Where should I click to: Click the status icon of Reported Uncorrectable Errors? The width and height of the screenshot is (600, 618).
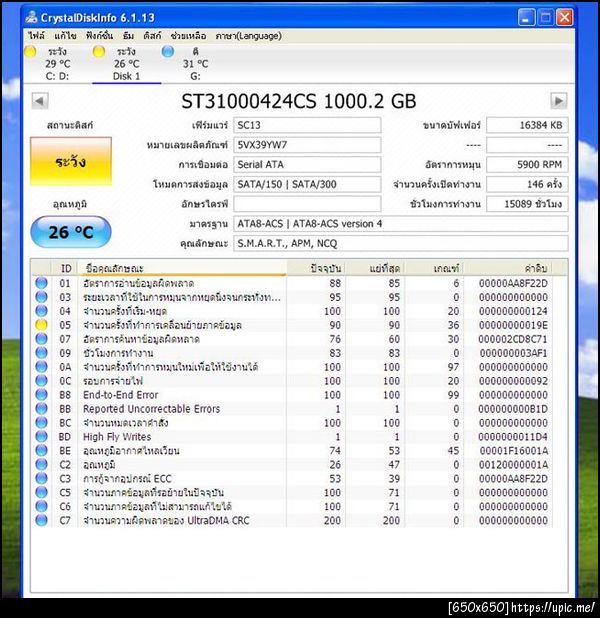coord(41,409)
